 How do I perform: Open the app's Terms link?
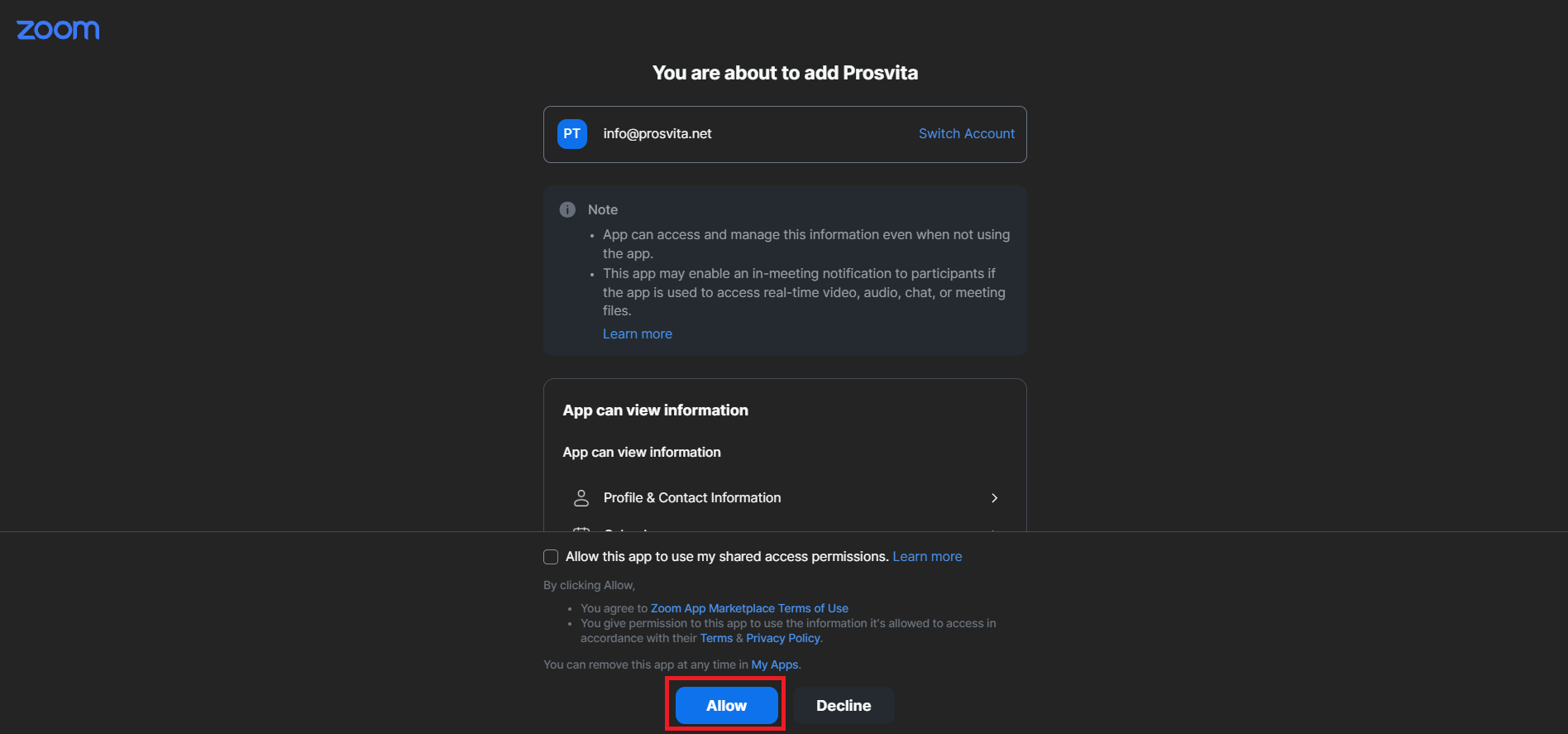pos(716,638)
